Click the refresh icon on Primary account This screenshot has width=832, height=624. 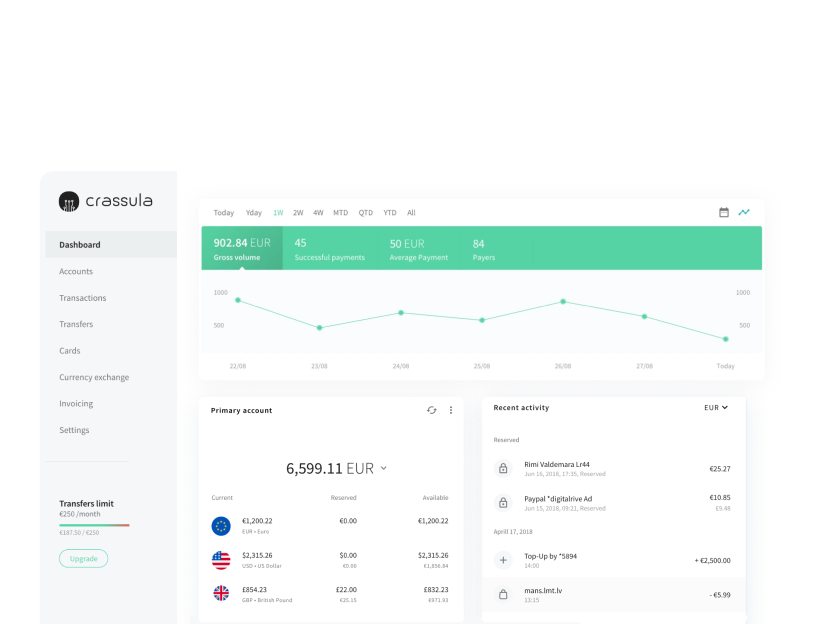coord(431,411)
